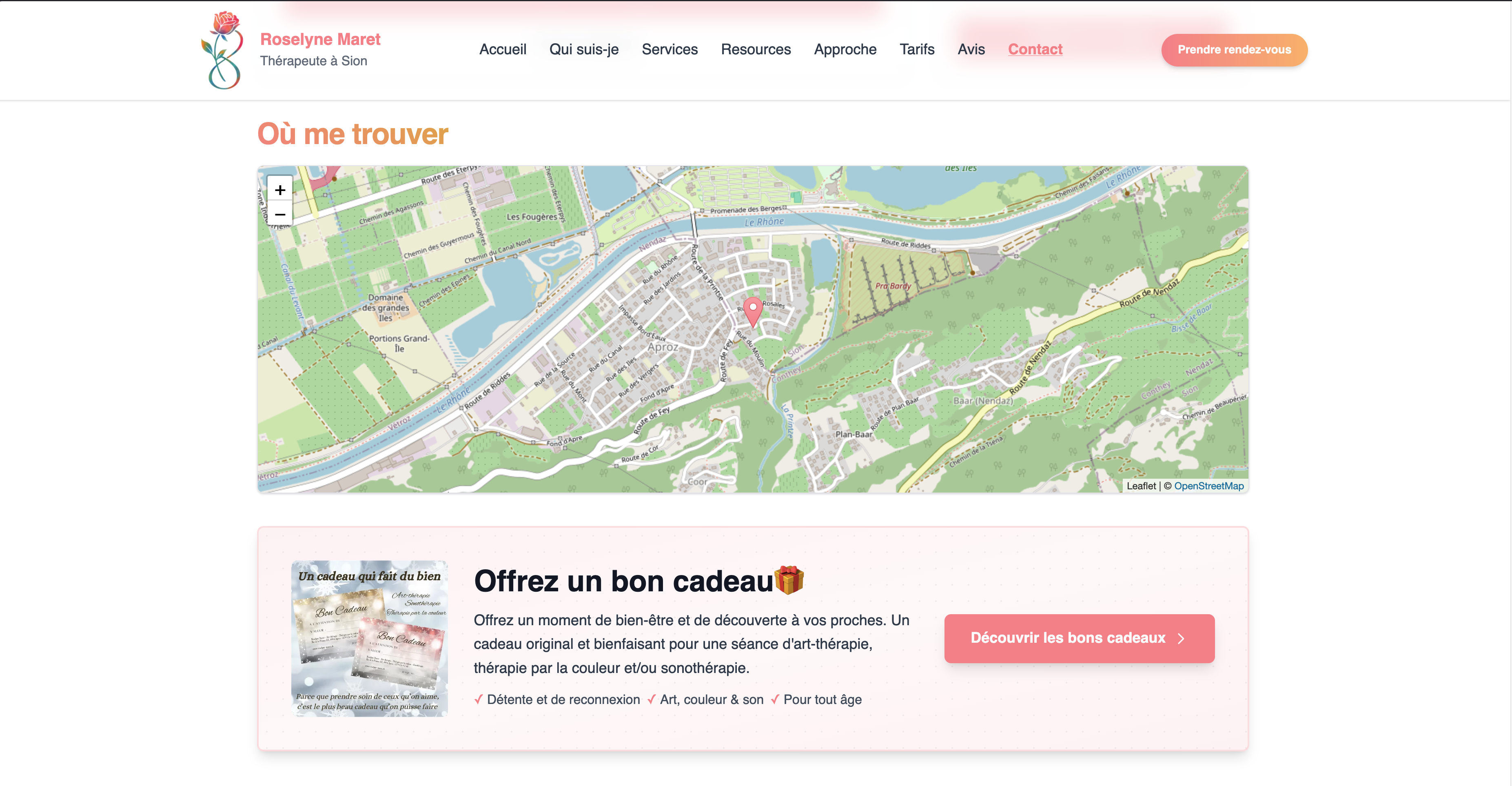Click the rose logo icon
1512x786 pixels.
223,50
